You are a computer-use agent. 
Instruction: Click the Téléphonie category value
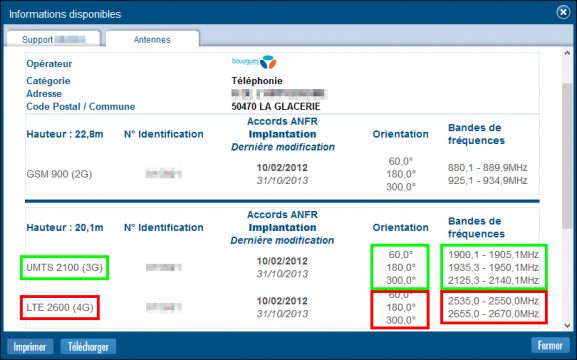point(257,81)
